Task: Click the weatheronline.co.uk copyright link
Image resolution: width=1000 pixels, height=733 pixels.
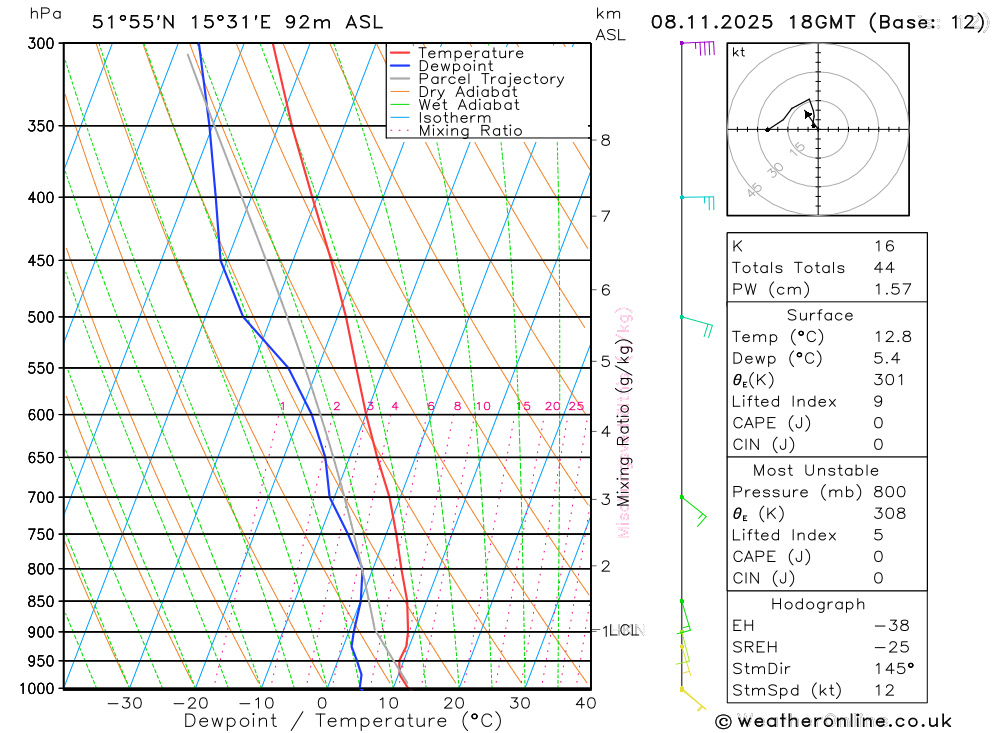Action: click(x=834, y=722)
